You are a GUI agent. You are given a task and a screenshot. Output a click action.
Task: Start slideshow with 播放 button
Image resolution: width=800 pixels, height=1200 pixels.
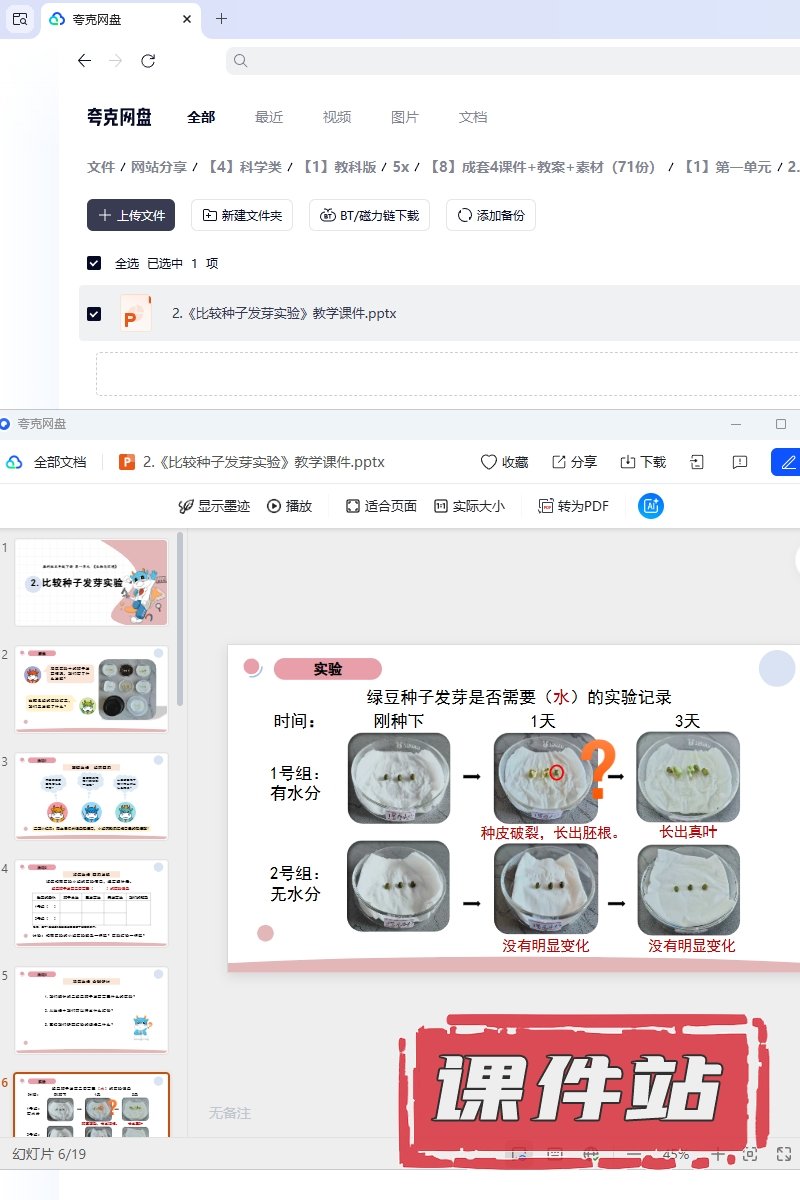point(289,506)
